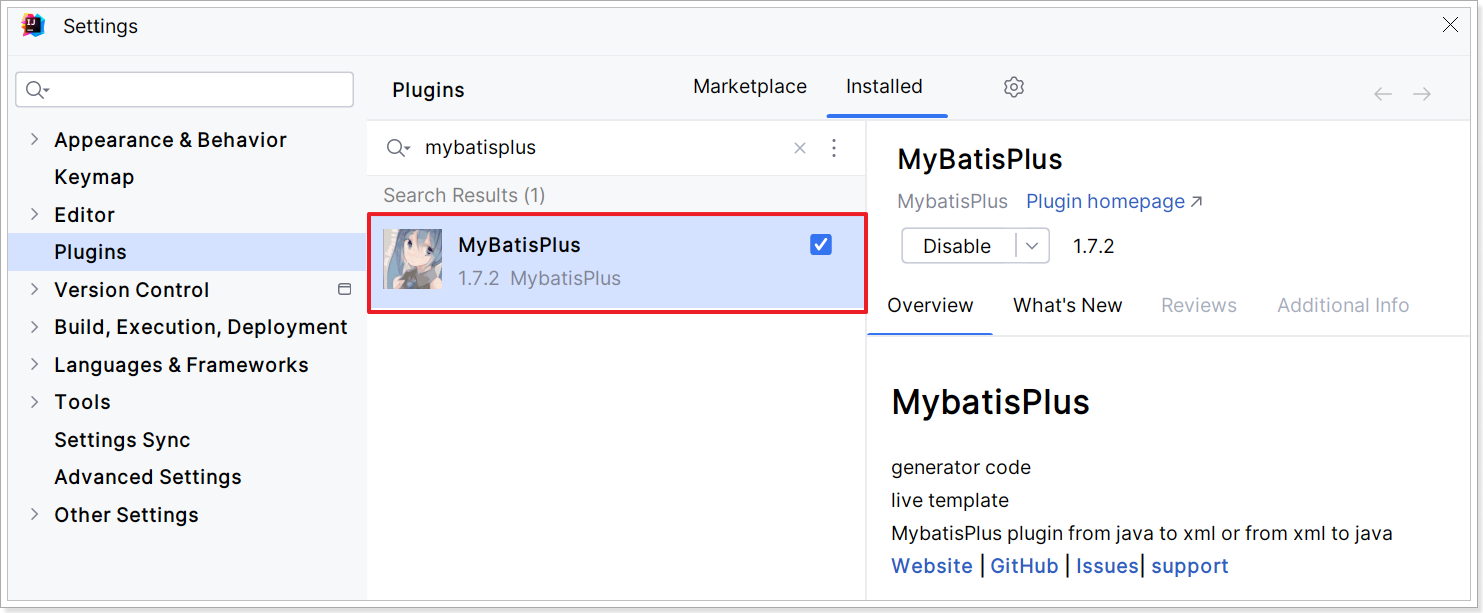The width and height of the screenshot is (1483, 613).
Task: Click the Plugins header title
Action: 428,90
